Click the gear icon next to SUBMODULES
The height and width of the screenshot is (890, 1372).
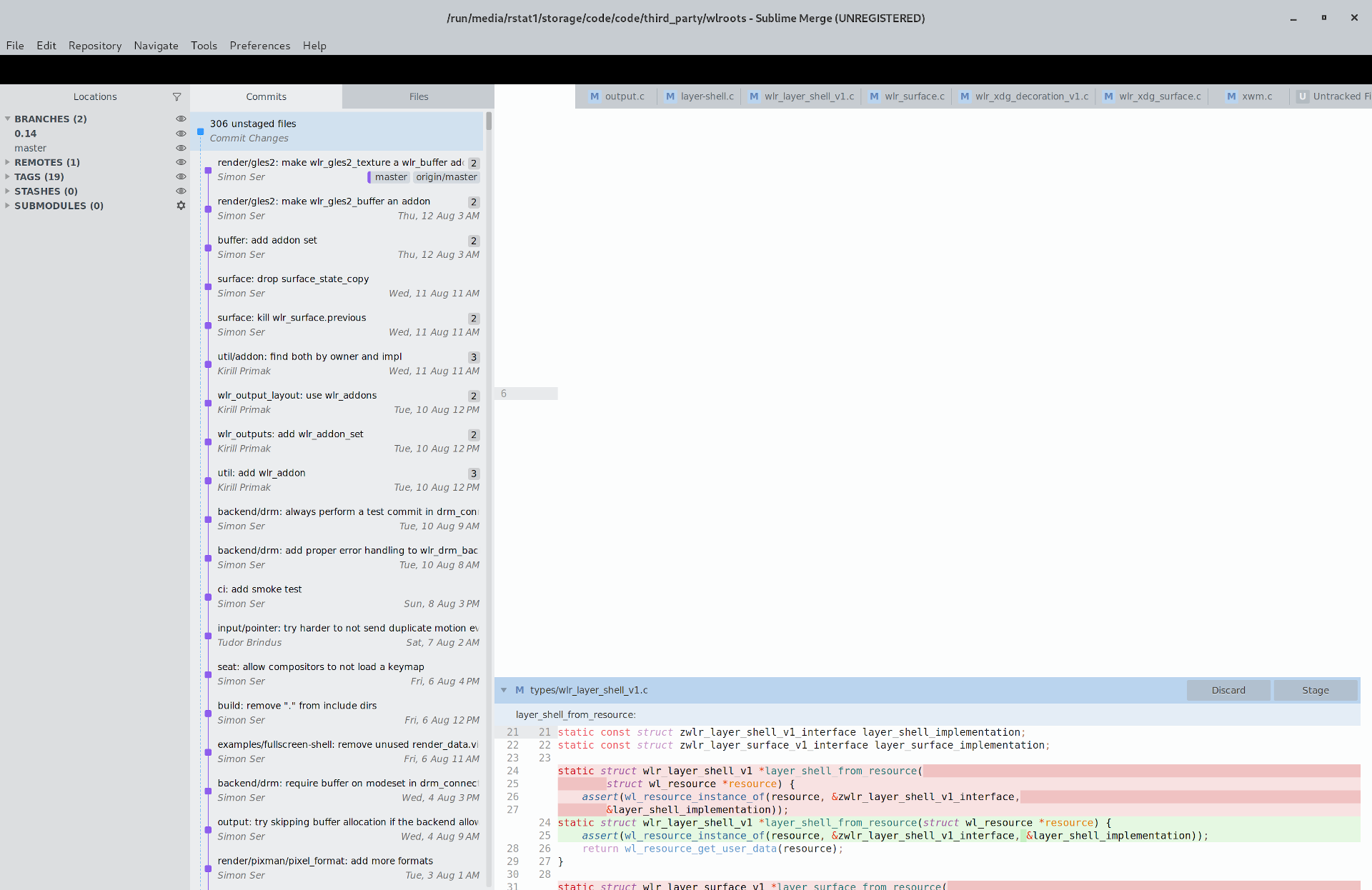click(x=181, y=206)
